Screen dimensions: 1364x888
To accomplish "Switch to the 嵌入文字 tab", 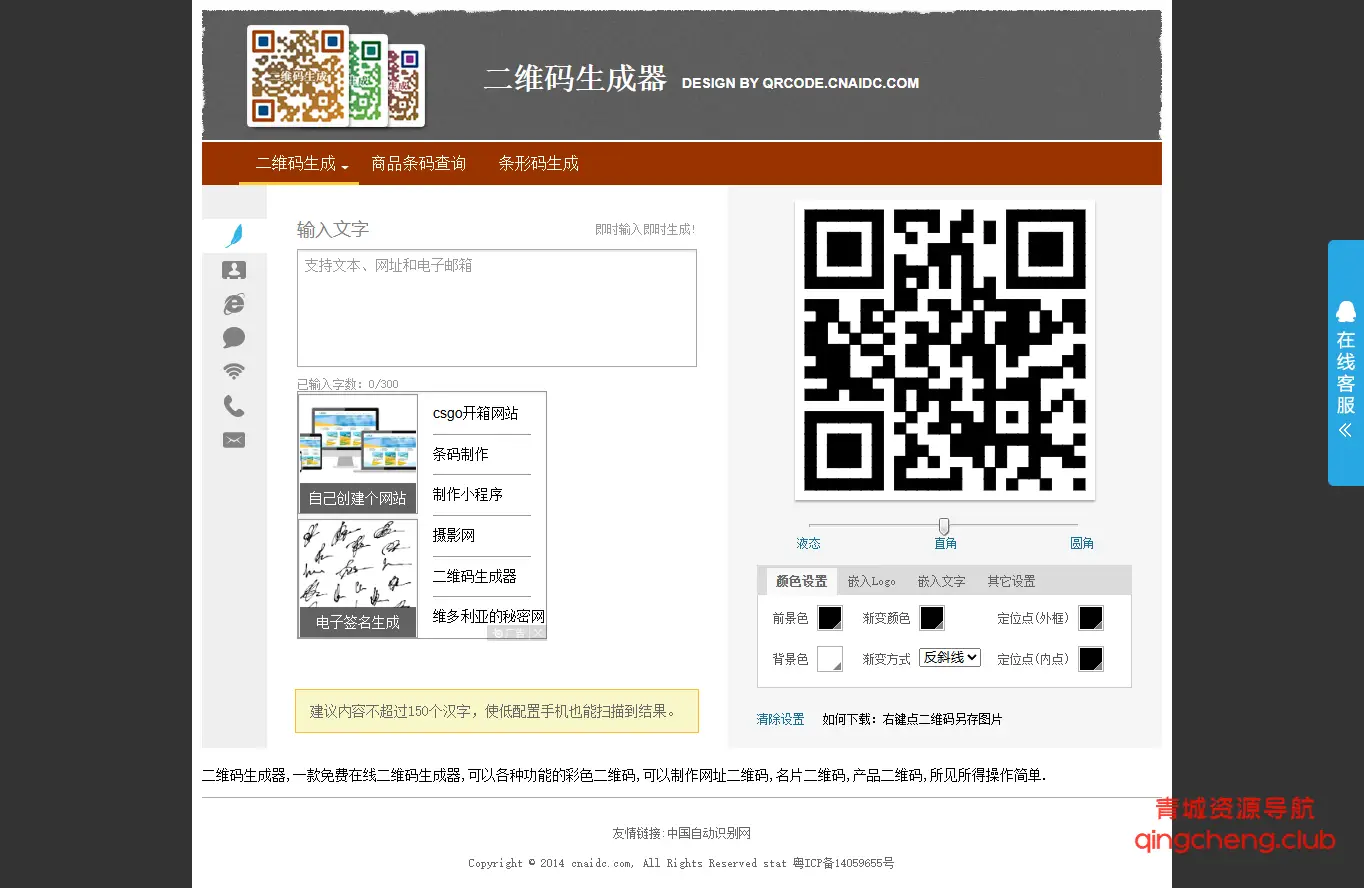I will [x=941, y=581].
